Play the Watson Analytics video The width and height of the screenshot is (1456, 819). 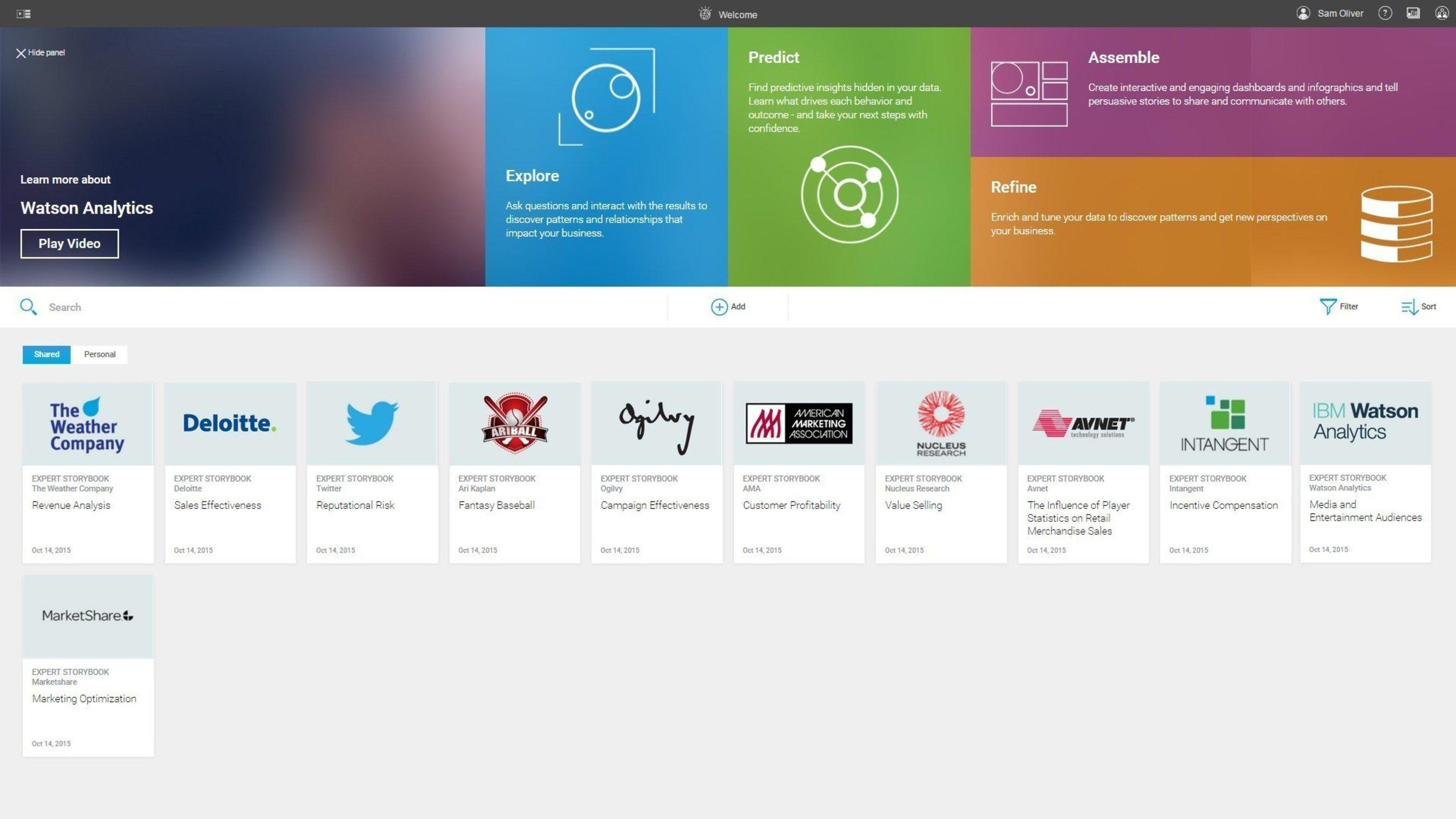click(70, 244)
